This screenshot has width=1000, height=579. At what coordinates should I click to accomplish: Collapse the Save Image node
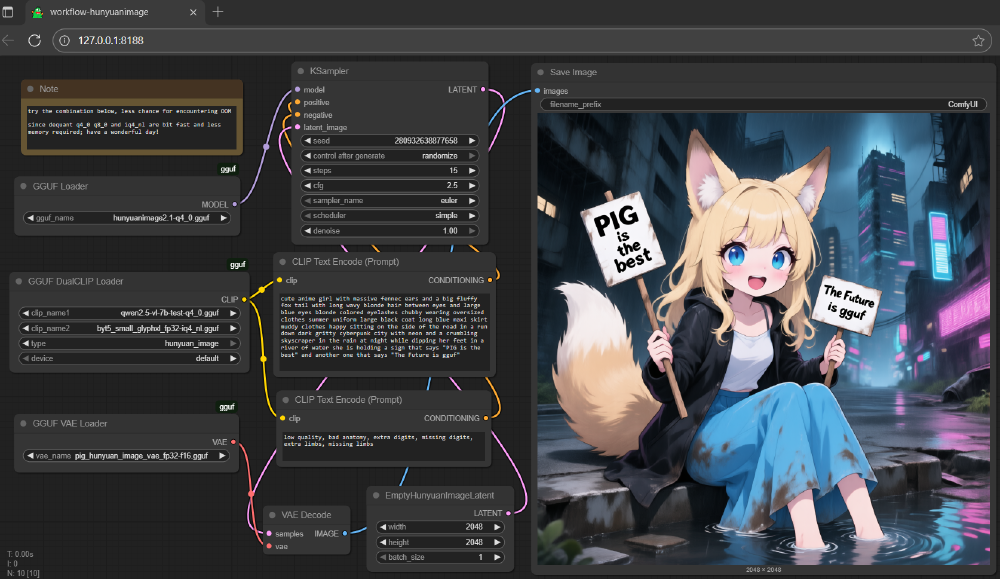click(x=539, y=72)
